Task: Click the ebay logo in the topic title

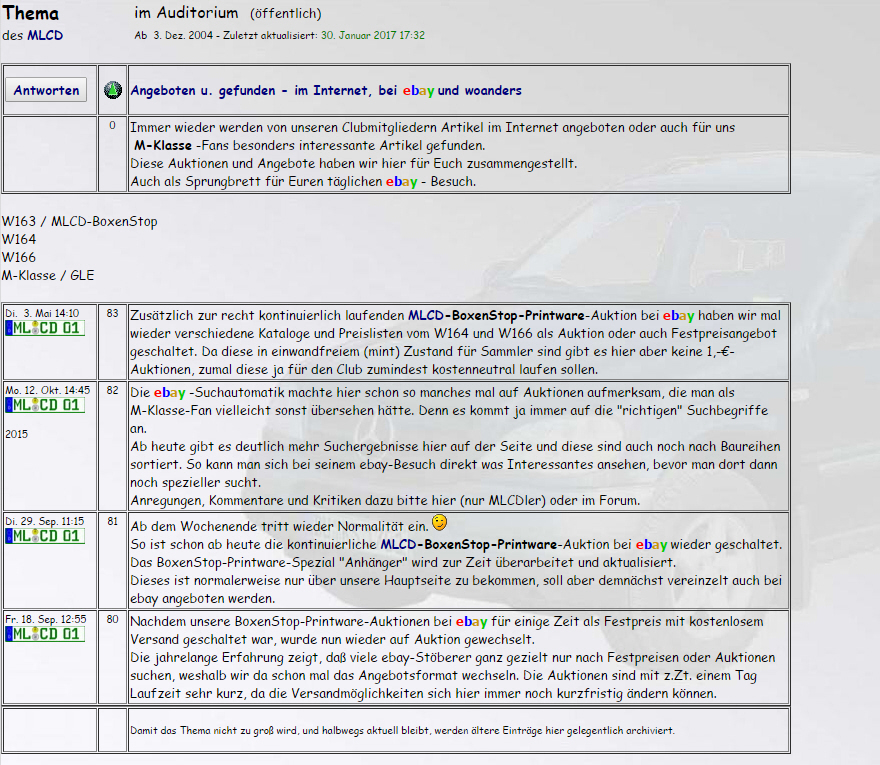Action: pos(418,91)
